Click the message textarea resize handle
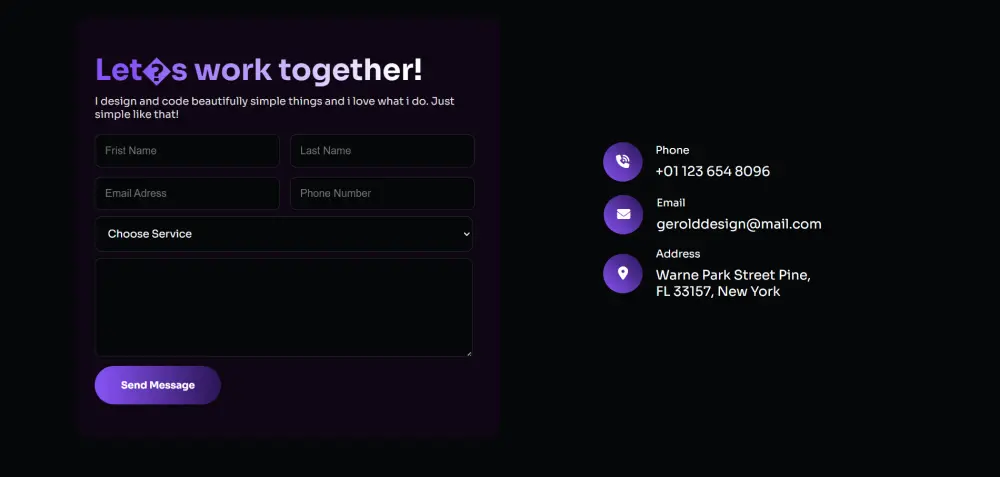 [469, 353]
